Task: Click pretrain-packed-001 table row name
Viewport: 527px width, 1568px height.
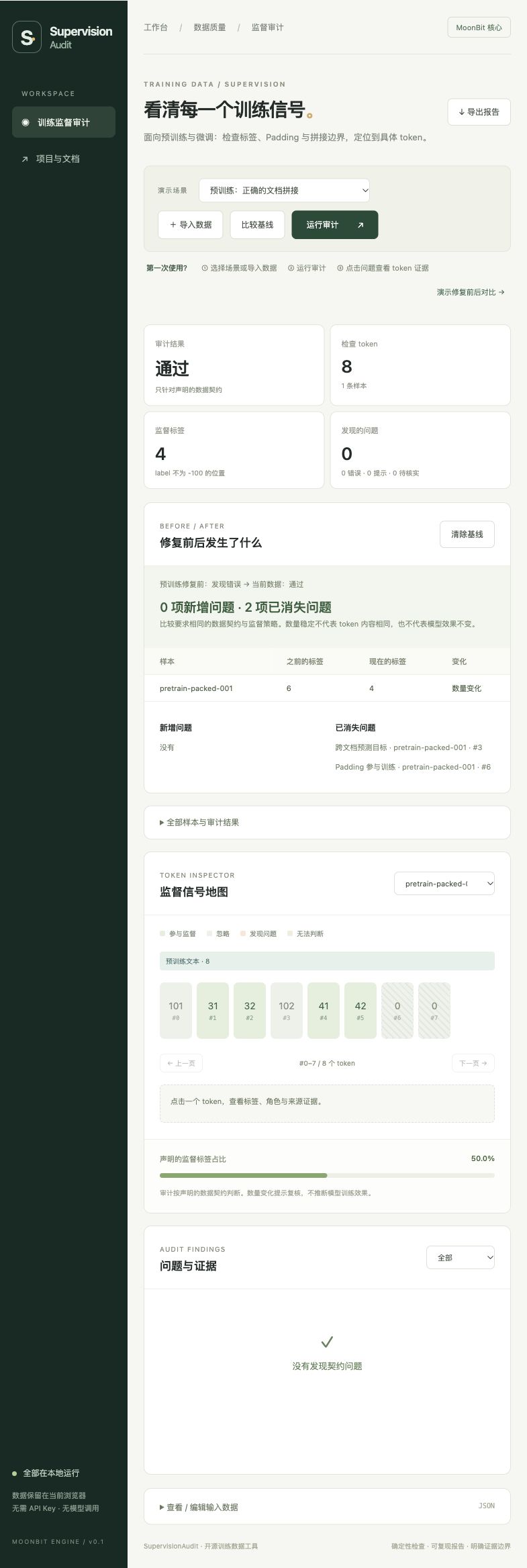Action: click(x=196, y=688)
